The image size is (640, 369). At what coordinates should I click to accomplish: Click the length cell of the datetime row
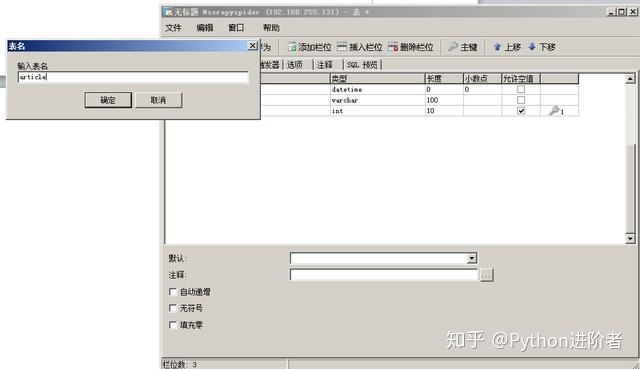coord(444,89)
